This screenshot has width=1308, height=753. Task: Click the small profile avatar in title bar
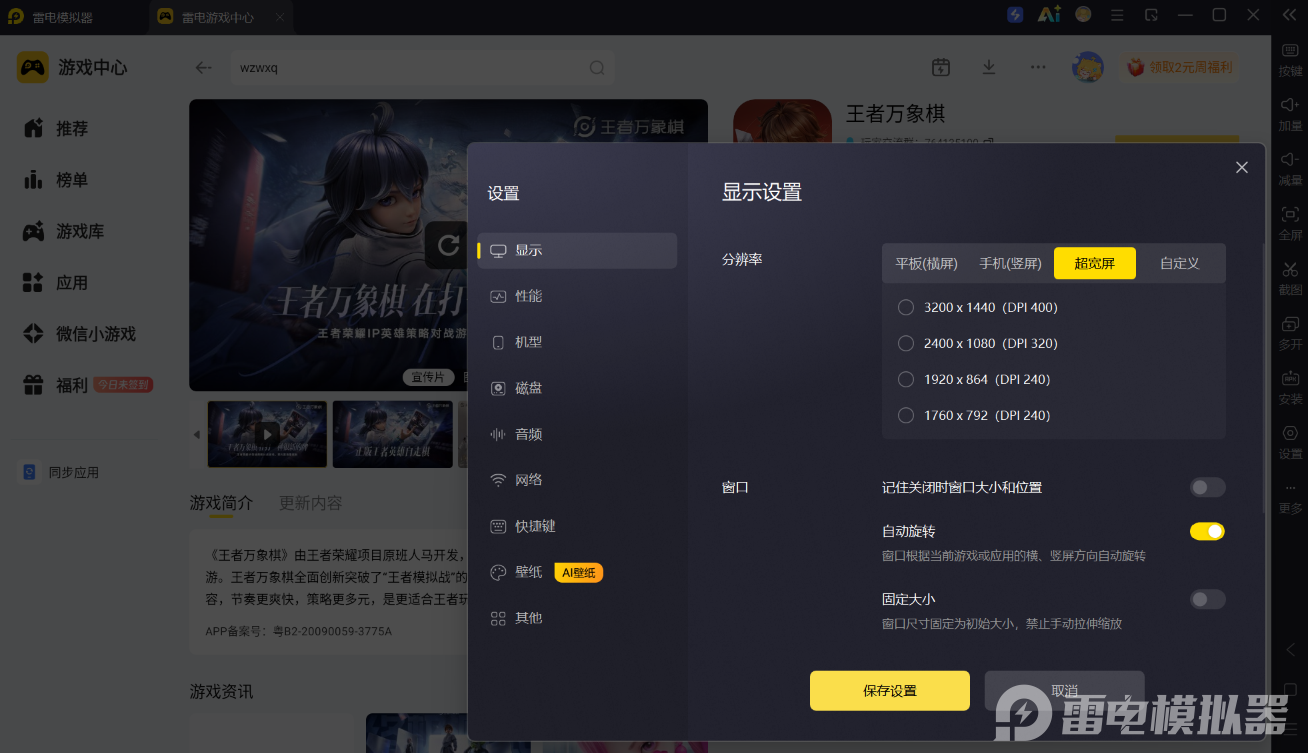click(x=1083, y=15)
